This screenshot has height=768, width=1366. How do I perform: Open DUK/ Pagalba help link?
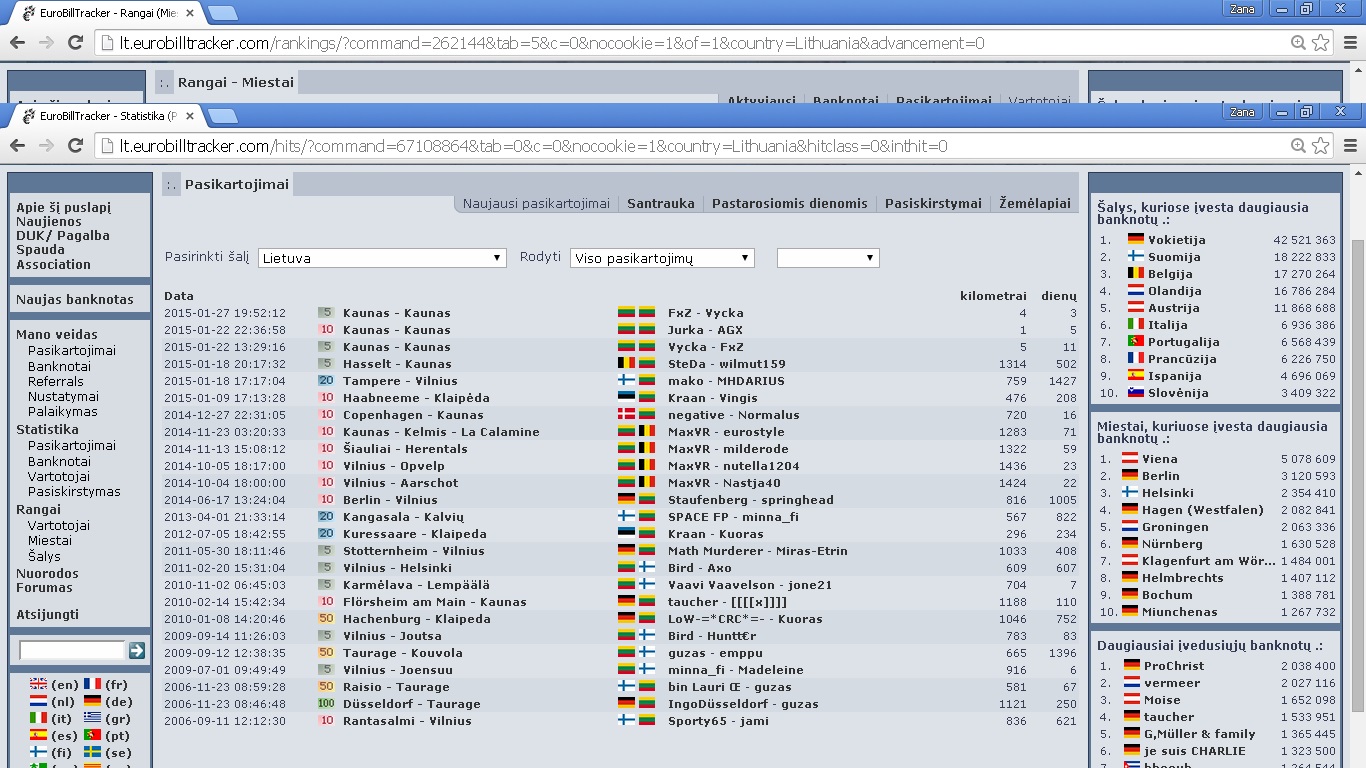click(63, 236)
